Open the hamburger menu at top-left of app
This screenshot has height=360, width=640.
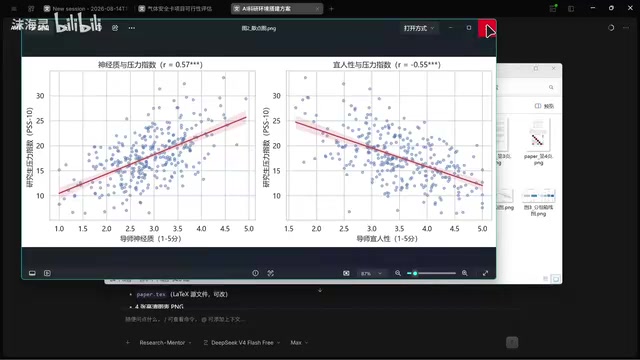(14, 9)
